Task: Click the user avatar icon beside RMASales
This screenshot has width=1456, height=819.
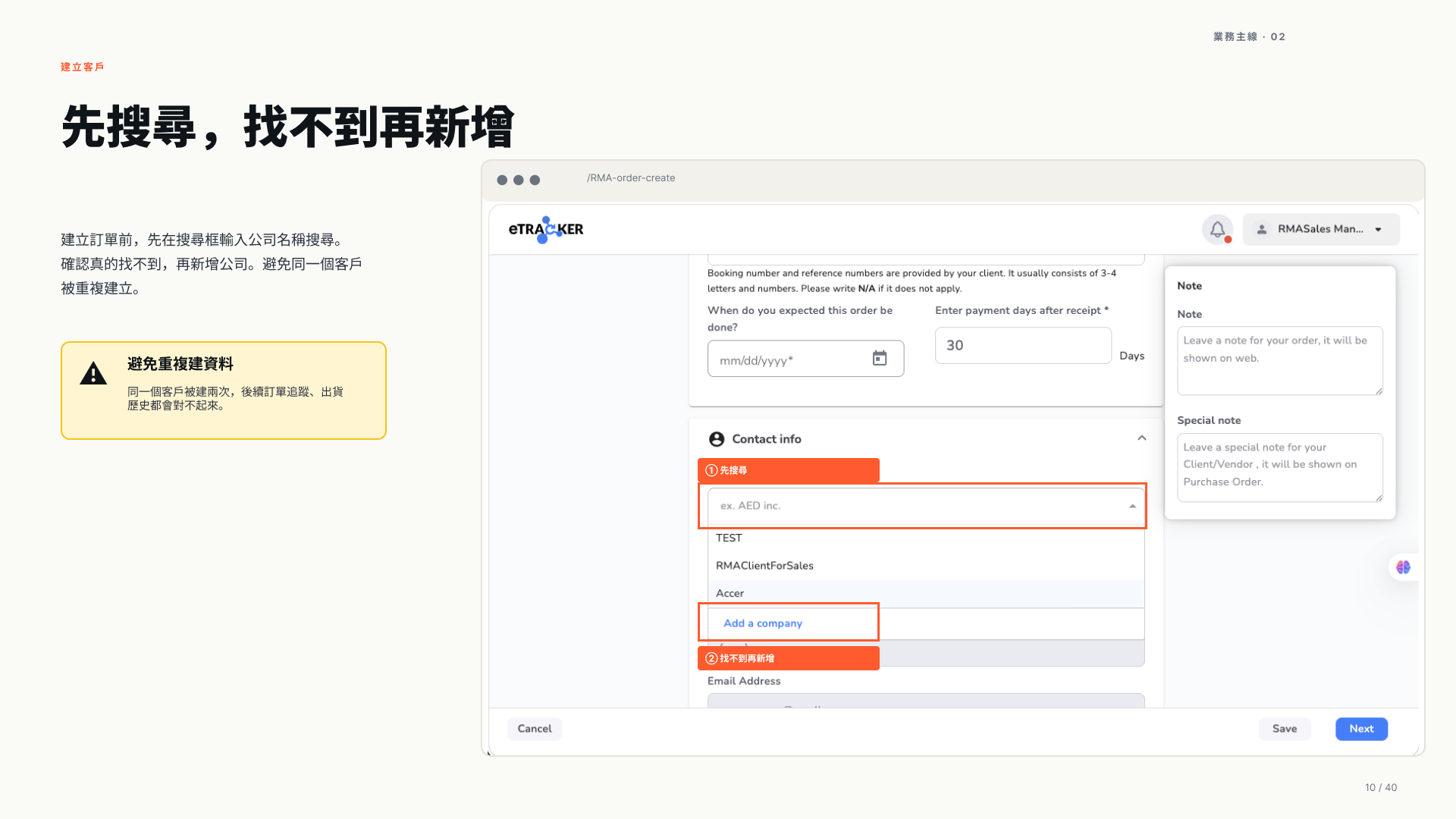Action: point(1262,229)
